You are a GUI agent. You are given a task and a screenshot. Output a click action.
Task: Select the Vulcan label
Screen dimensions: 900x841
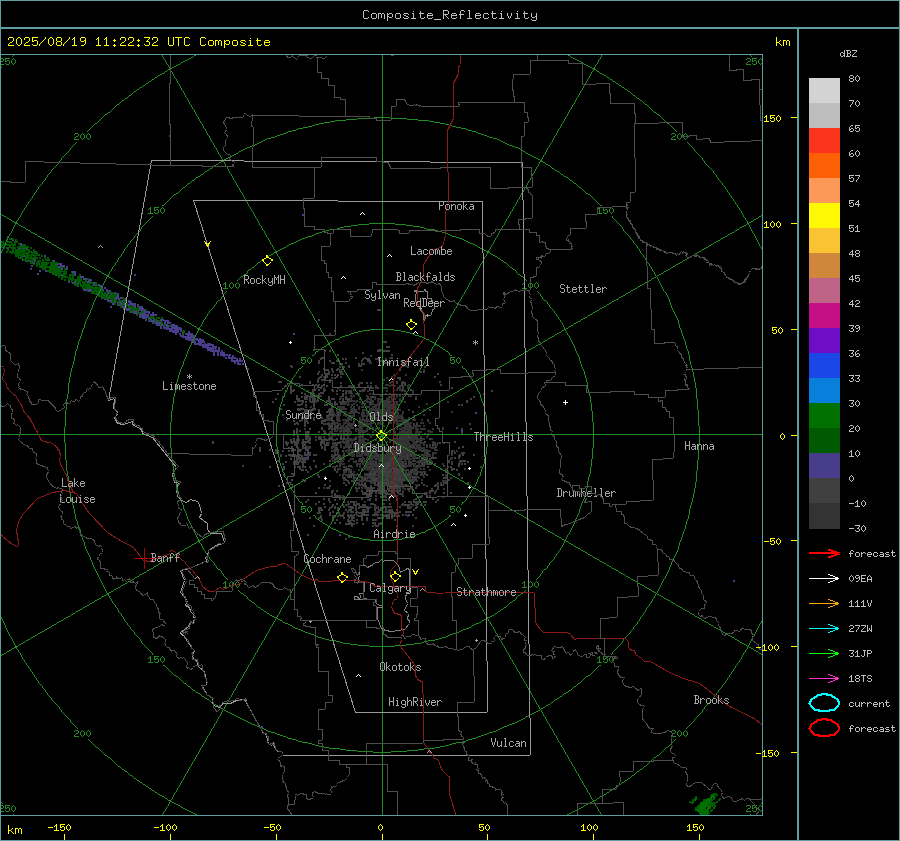point(508,743)
